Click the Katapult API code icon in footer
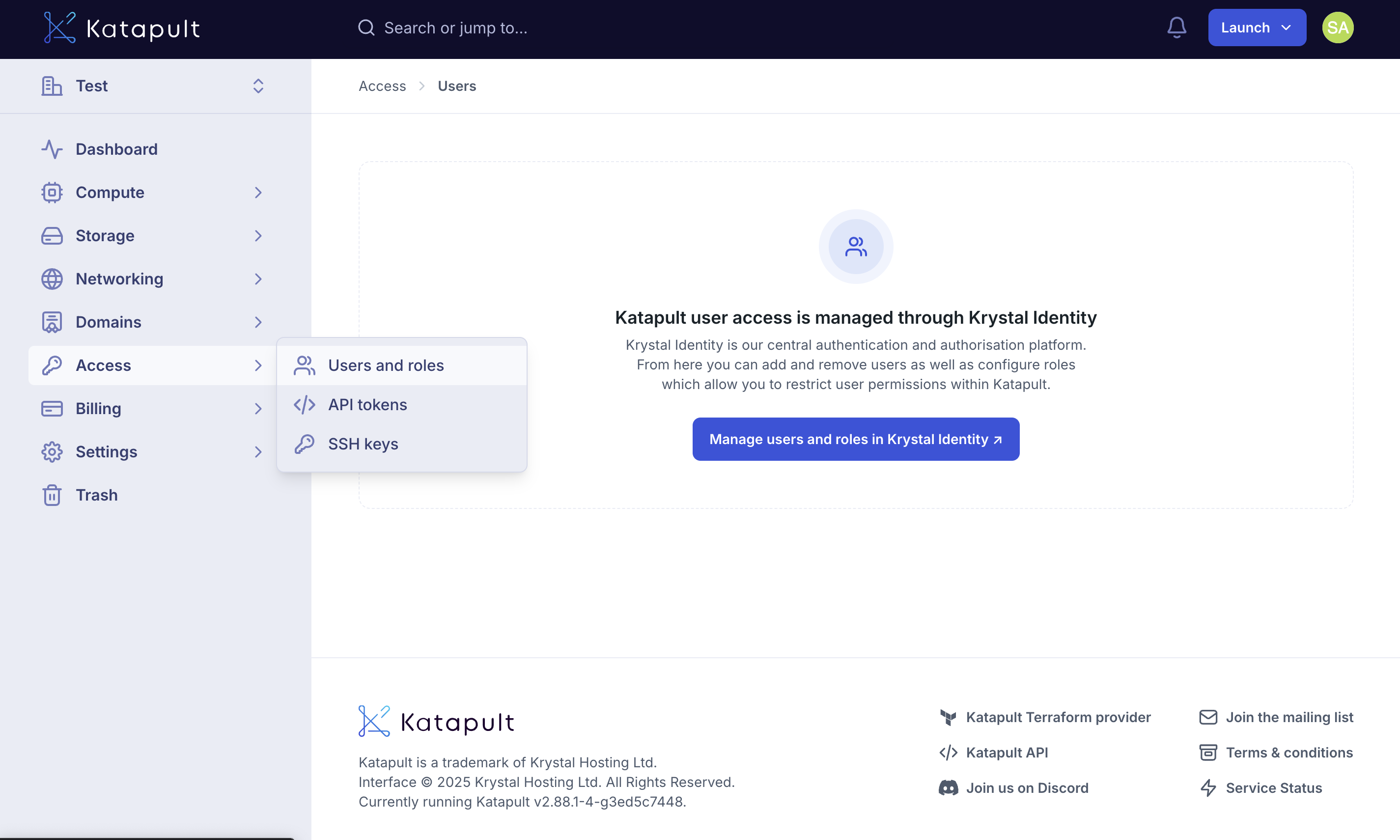Image resolution: width=1400 pixels, height=840 pixels. click(x=948, y=753)
